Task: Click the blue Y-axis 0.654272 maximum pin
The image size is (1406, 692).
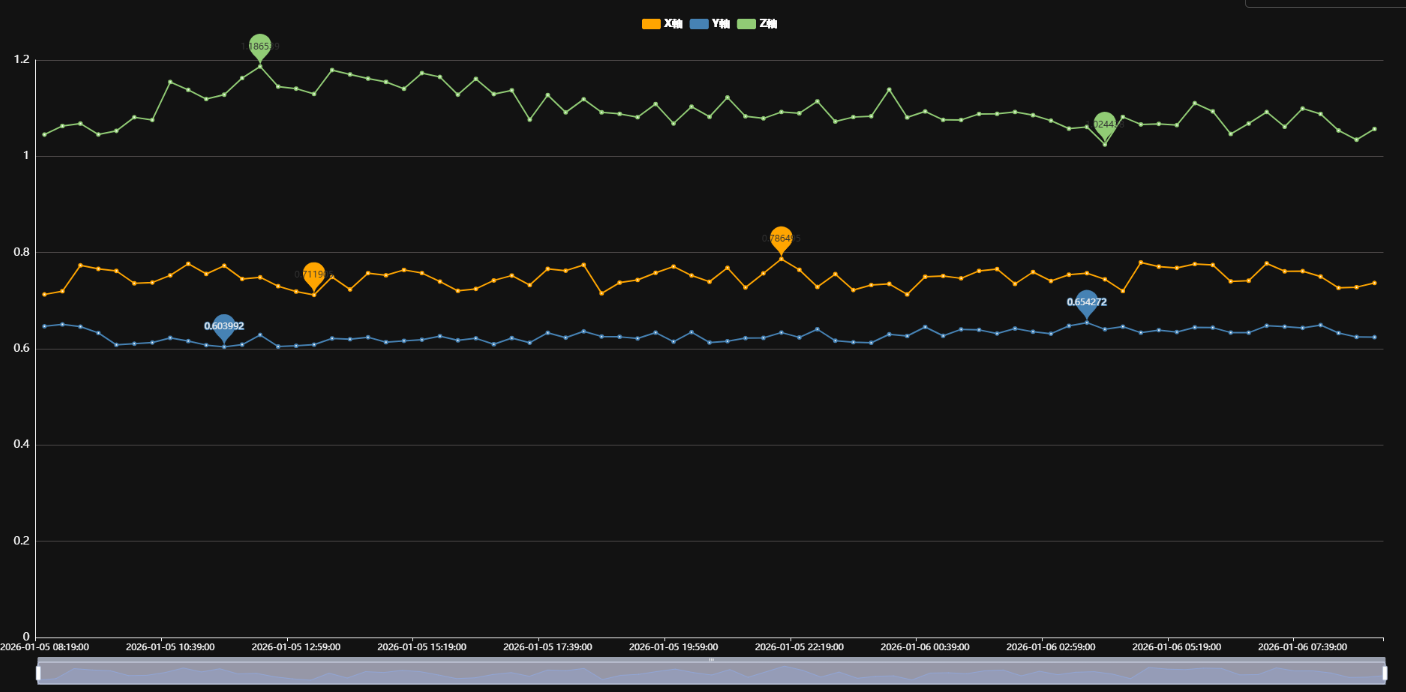Action: pos(1087,303)
